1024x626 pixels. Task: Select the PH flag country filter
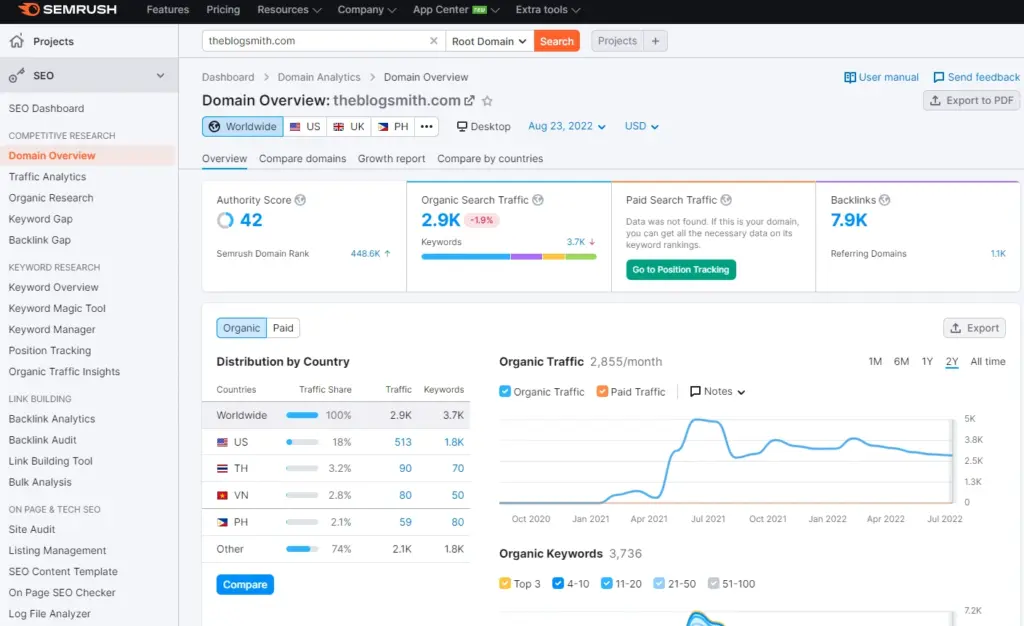pos(393,127)
